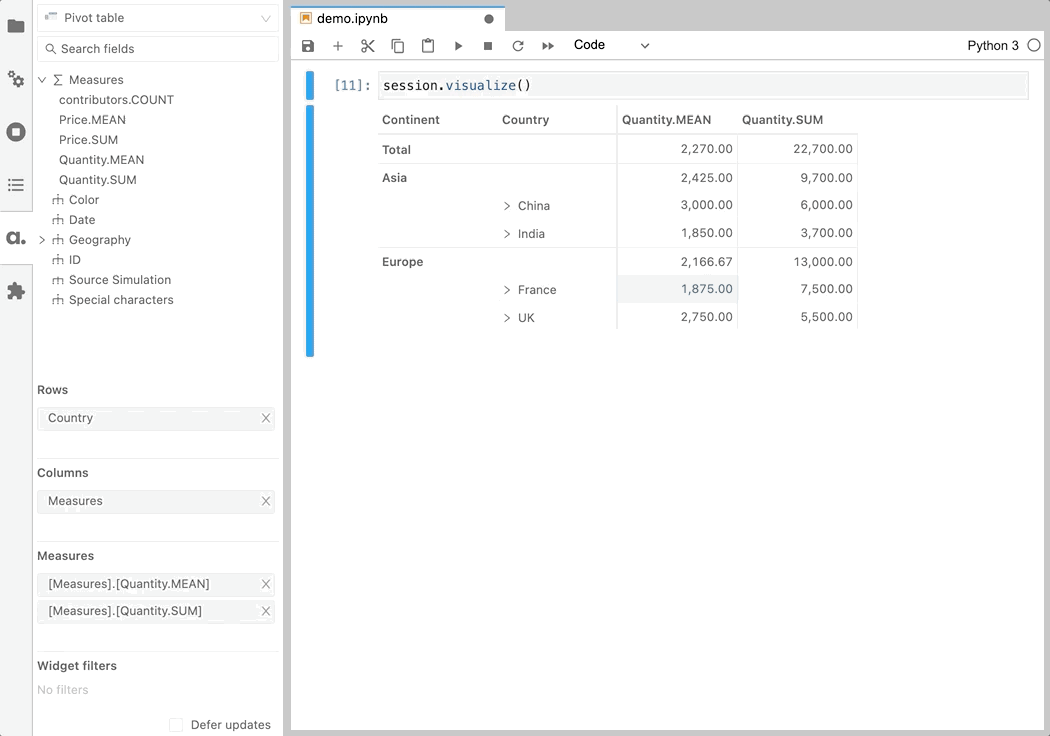Viewport: 1050px width, 736px height.
Task: Expand the France row in the table
Action: click(x=507, y=290)
